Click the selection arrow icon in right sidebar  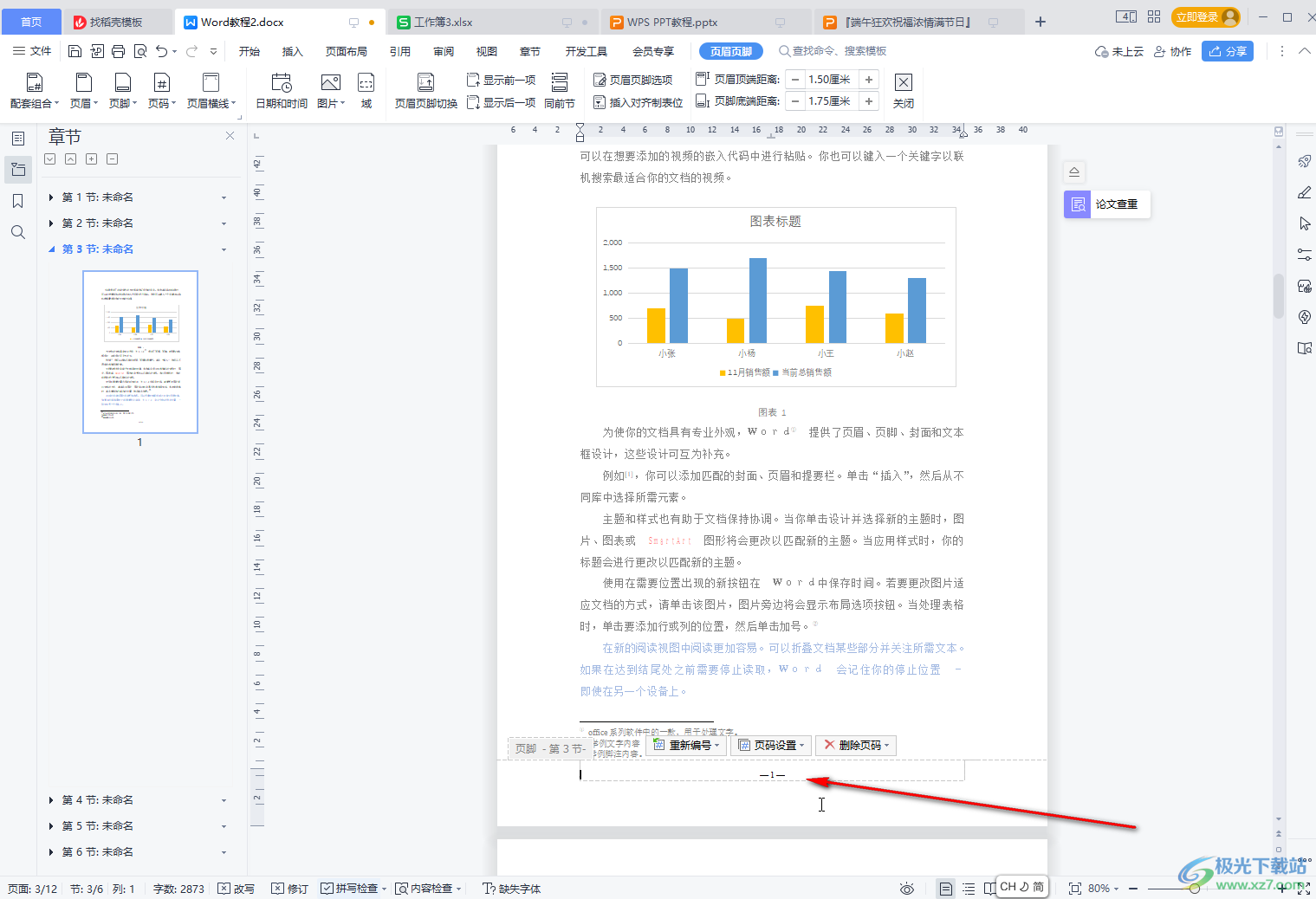(x=1305, y=223)
